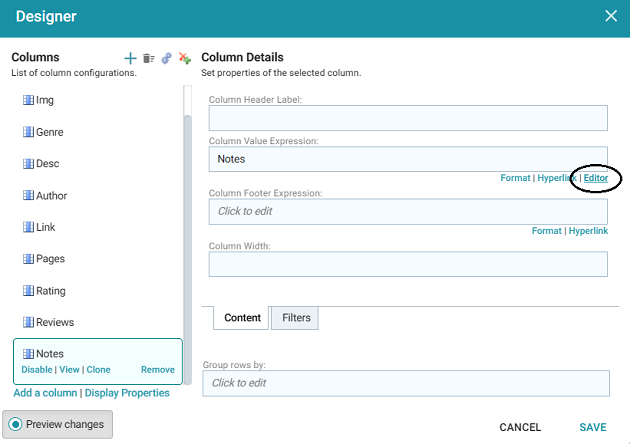Open the Display Properties link

tap(127, 393)
